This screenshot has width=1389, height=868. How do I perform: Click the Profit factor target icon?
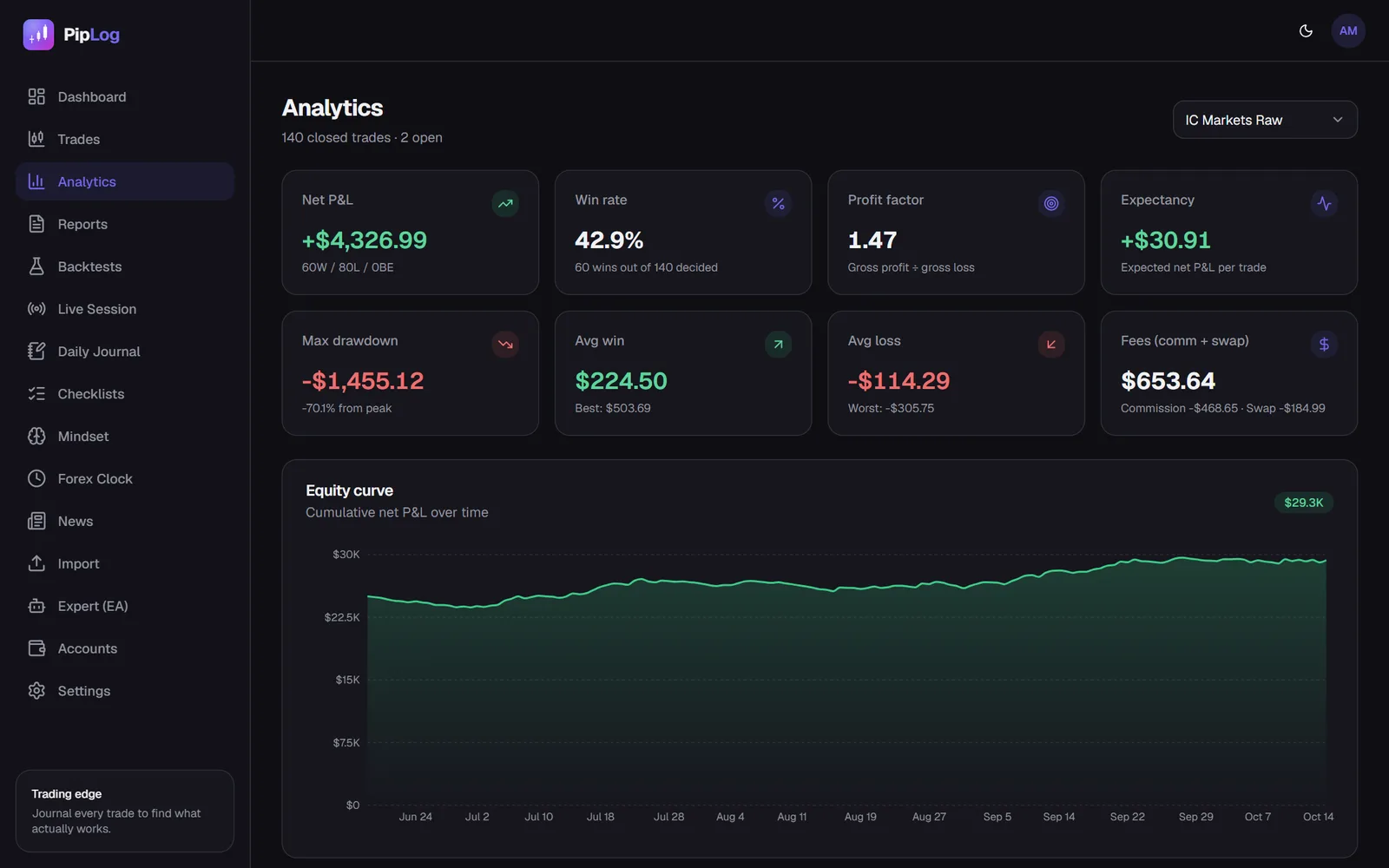[x=1051, y=203]
